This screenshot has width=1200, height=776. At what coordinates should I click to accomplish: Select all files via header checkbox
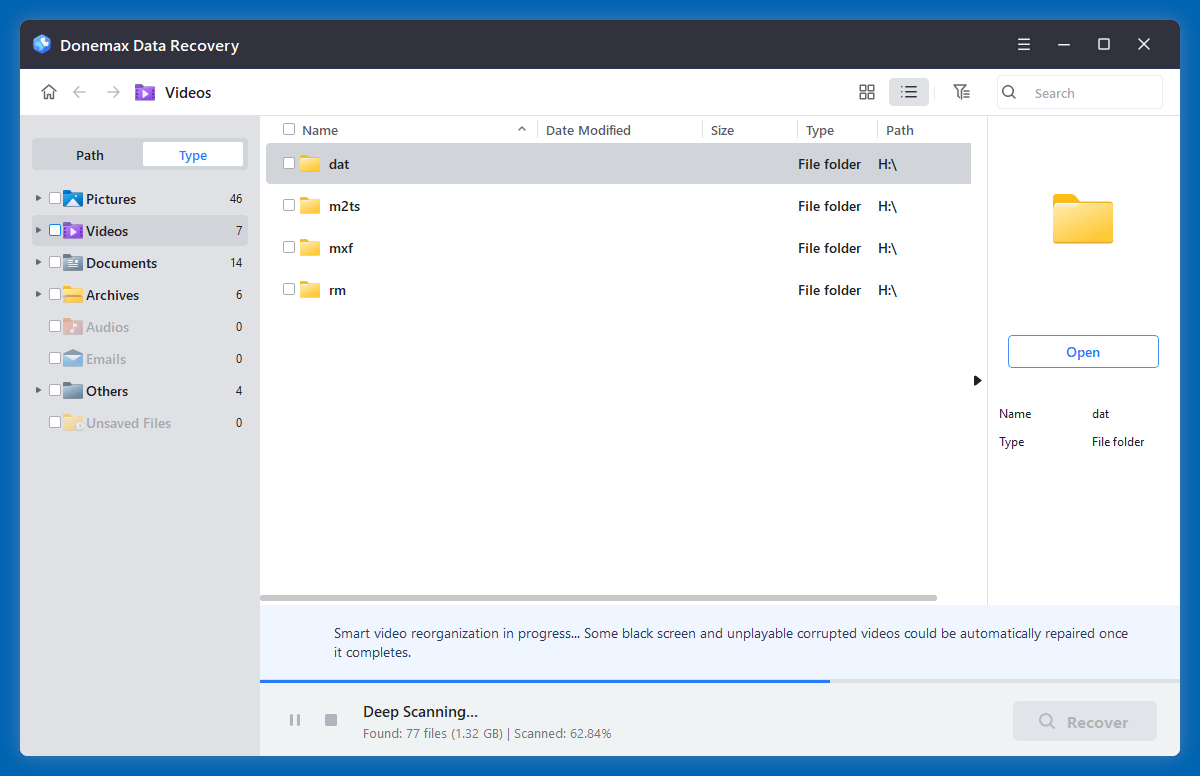[289, 129]
